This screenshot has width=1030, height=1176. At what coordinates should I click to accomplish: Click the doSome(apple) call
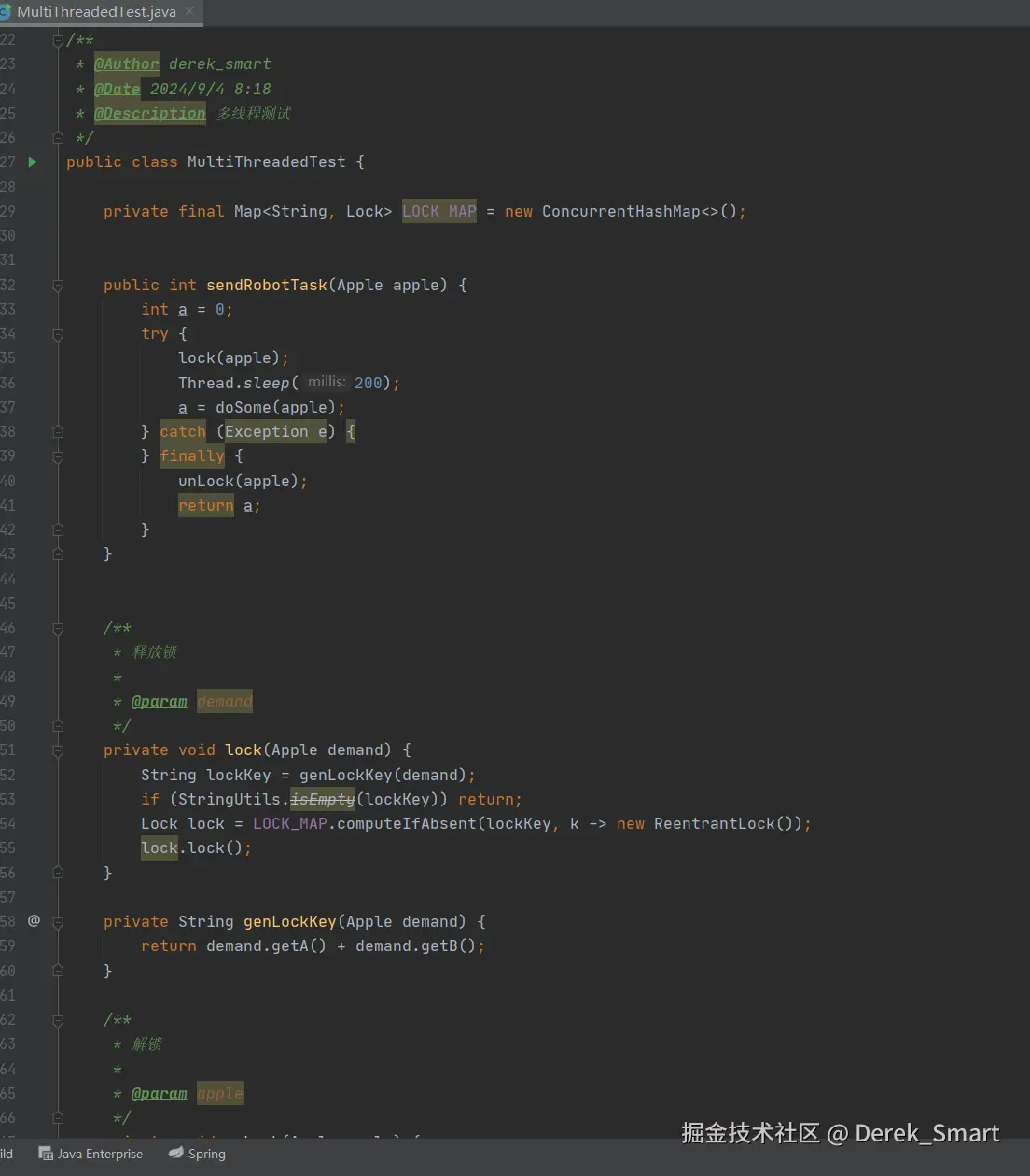point(275,407)
